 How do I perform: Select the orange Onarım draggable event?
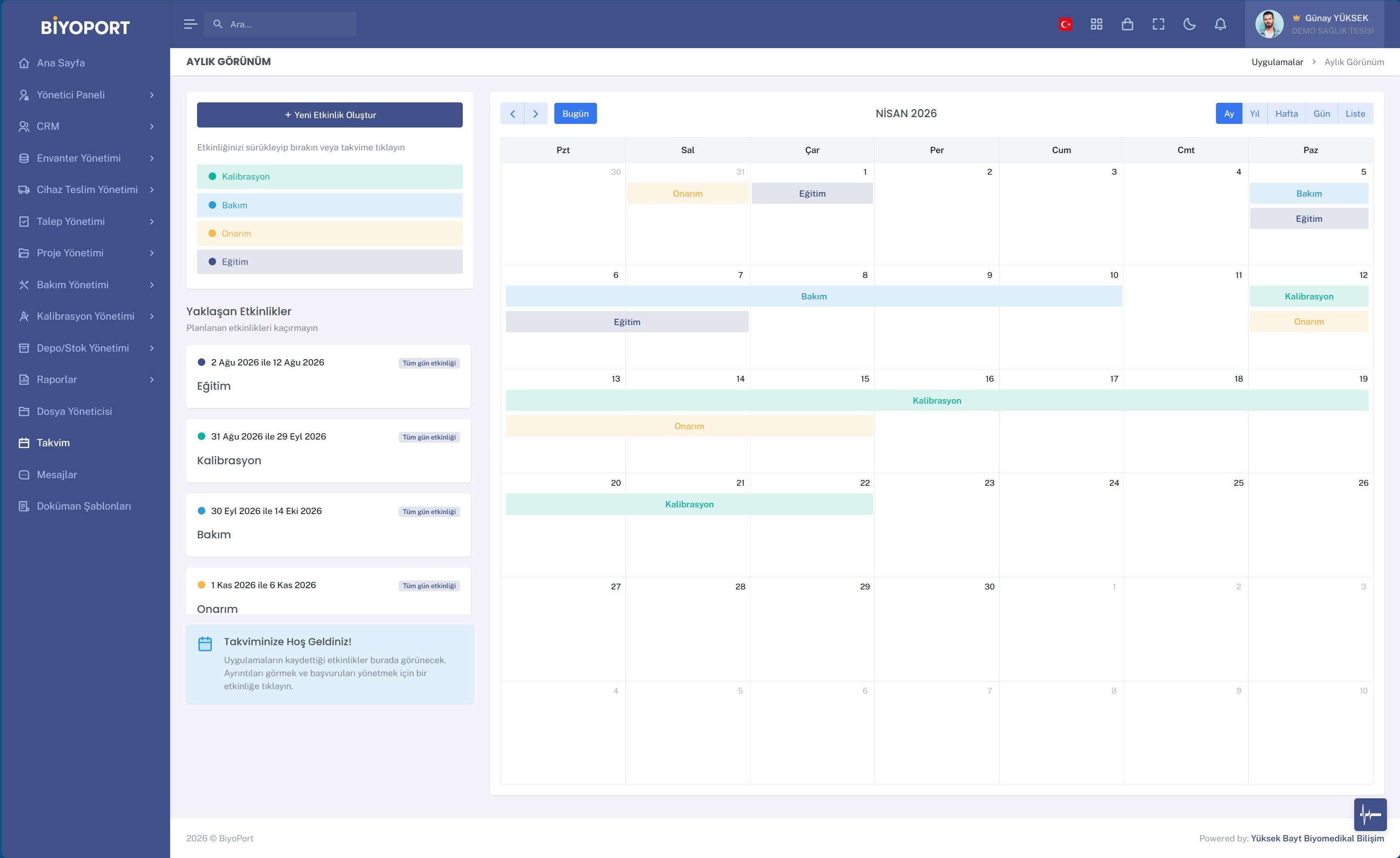329,233
